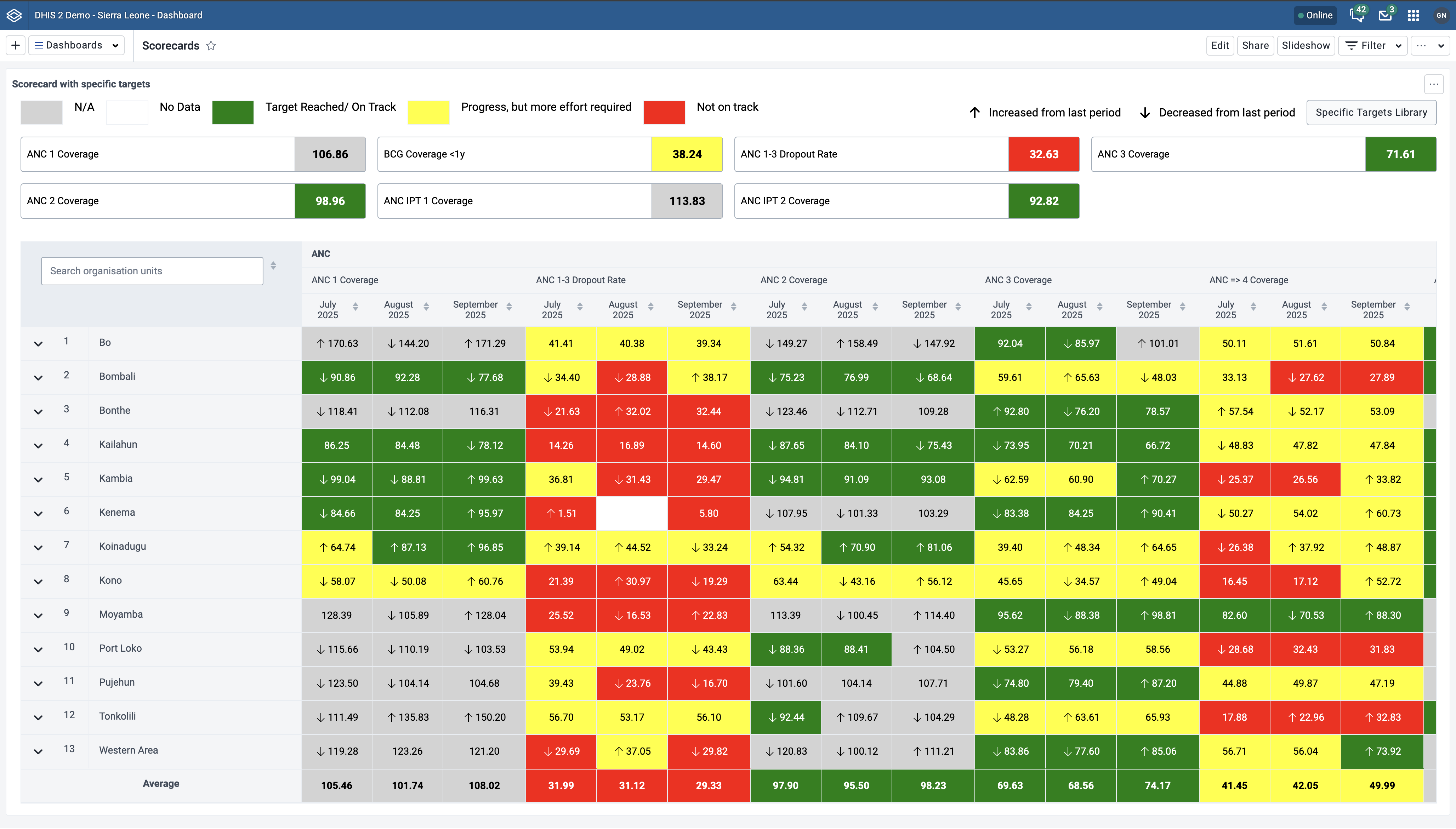Viewport: 1456px width, 829px height.
Task: Click the ANC 1-3 Dropout Rate card value 32.63
Action: (x=1044, y=154)
